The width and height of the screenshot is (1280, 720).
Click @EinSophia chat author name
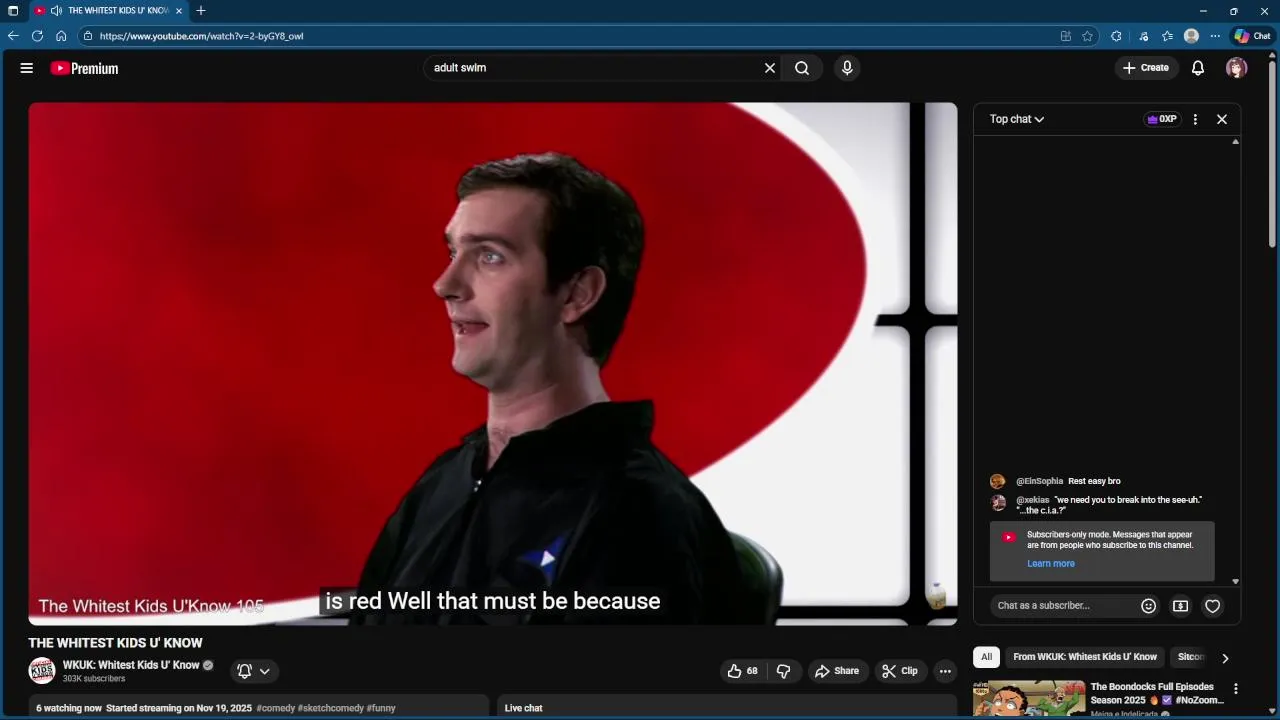click(x=1040, y=481)
